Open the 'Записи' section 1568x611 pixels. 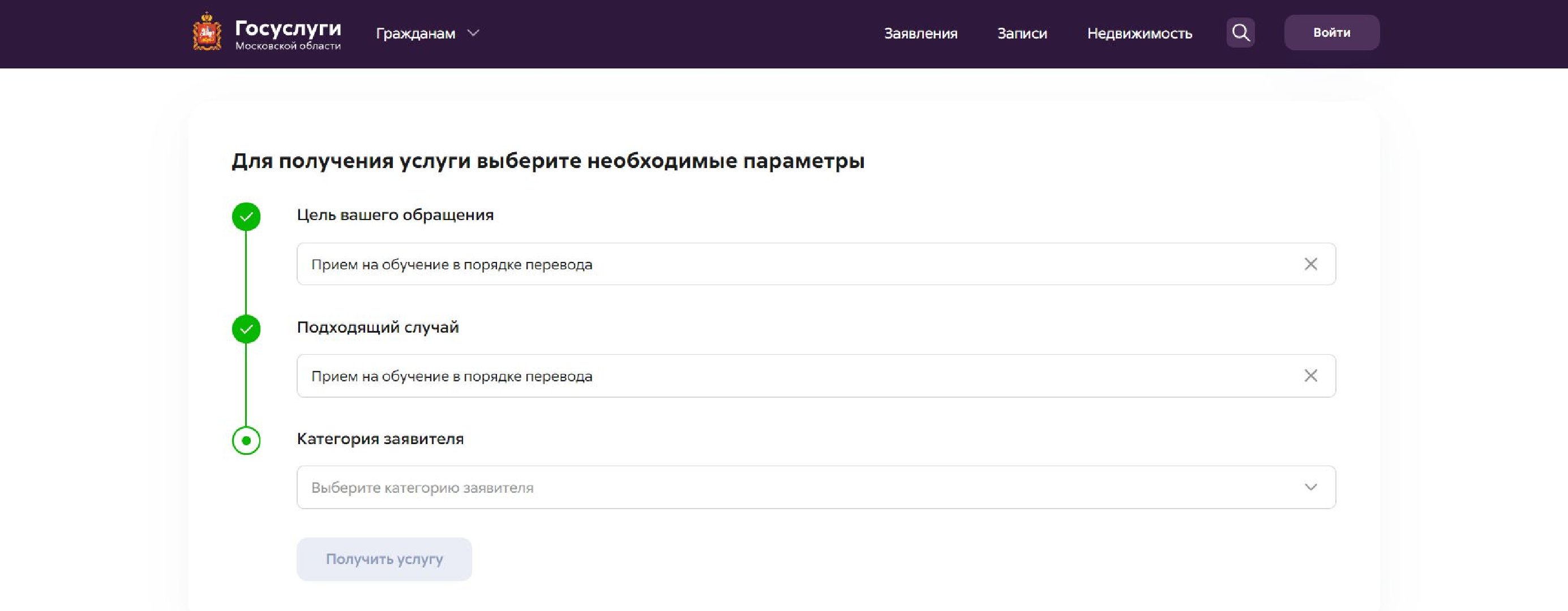click(x=1022, y=33)
